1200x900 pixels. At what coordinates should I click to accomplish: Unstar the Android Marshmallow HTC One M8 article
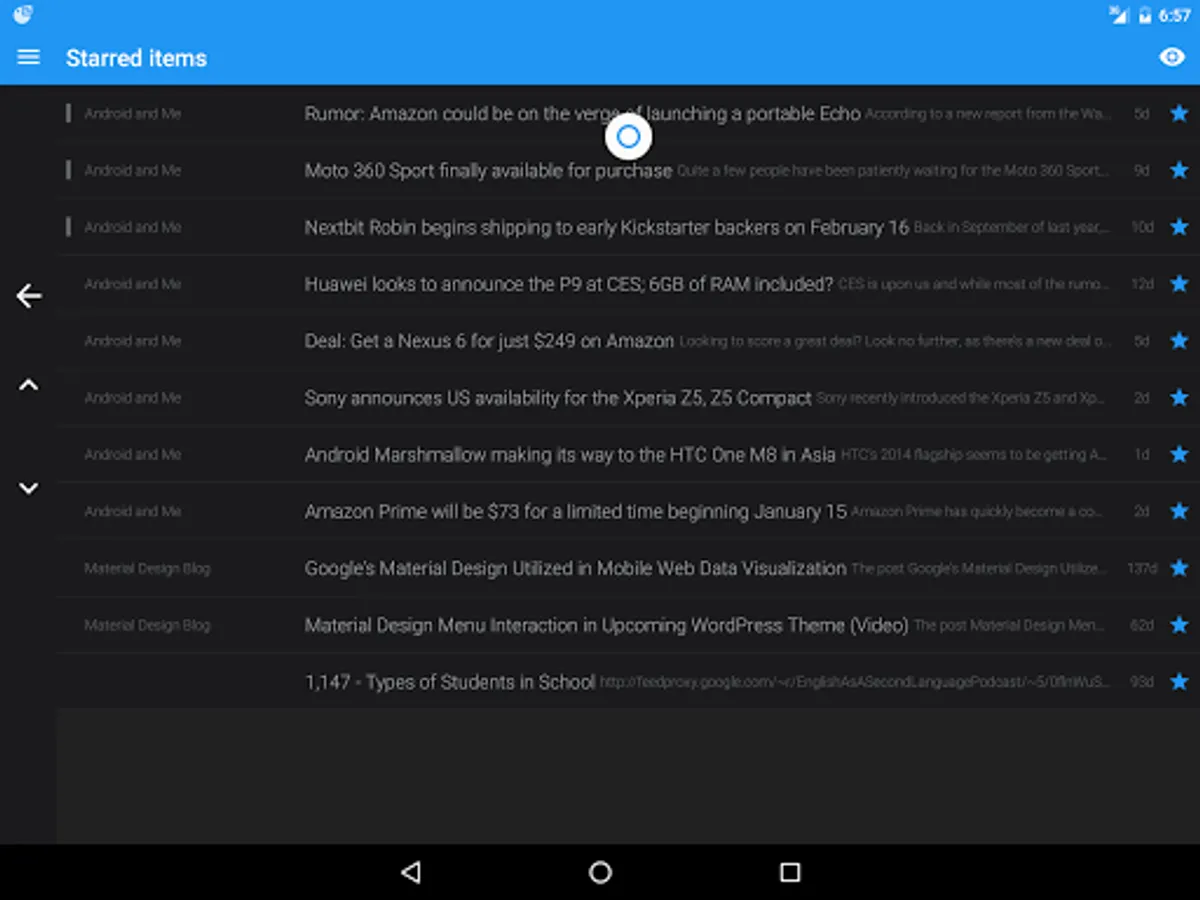pyautogui.click(x=1179, y=454)
